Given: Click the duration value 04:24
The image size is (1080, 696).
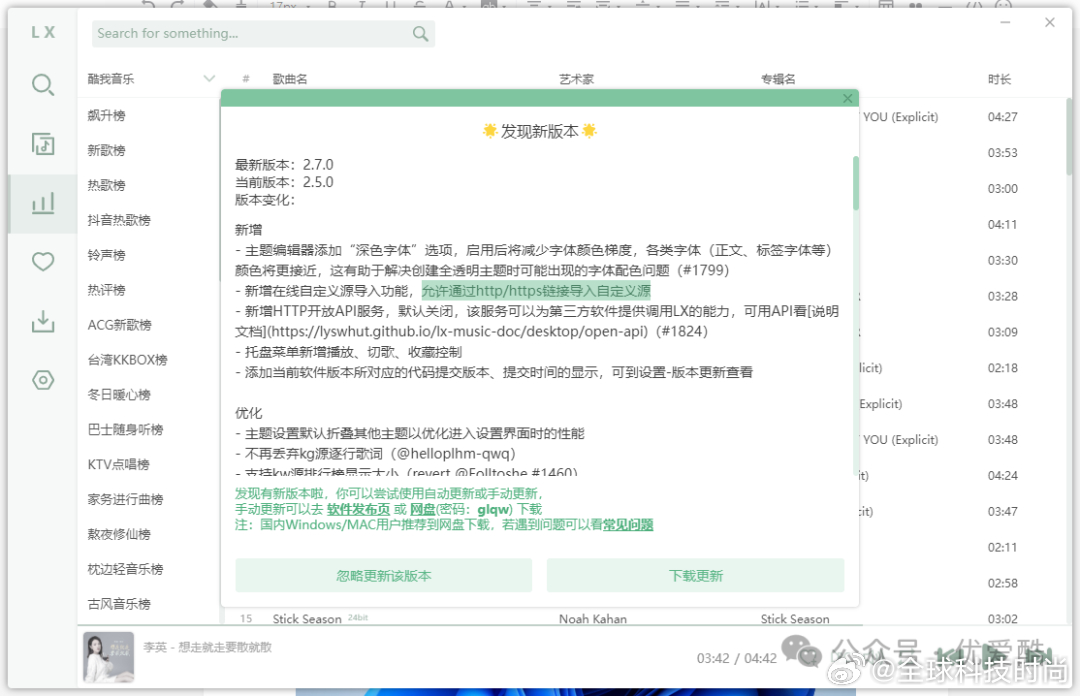Looking at the screenshot, I should click(1002, 475).
